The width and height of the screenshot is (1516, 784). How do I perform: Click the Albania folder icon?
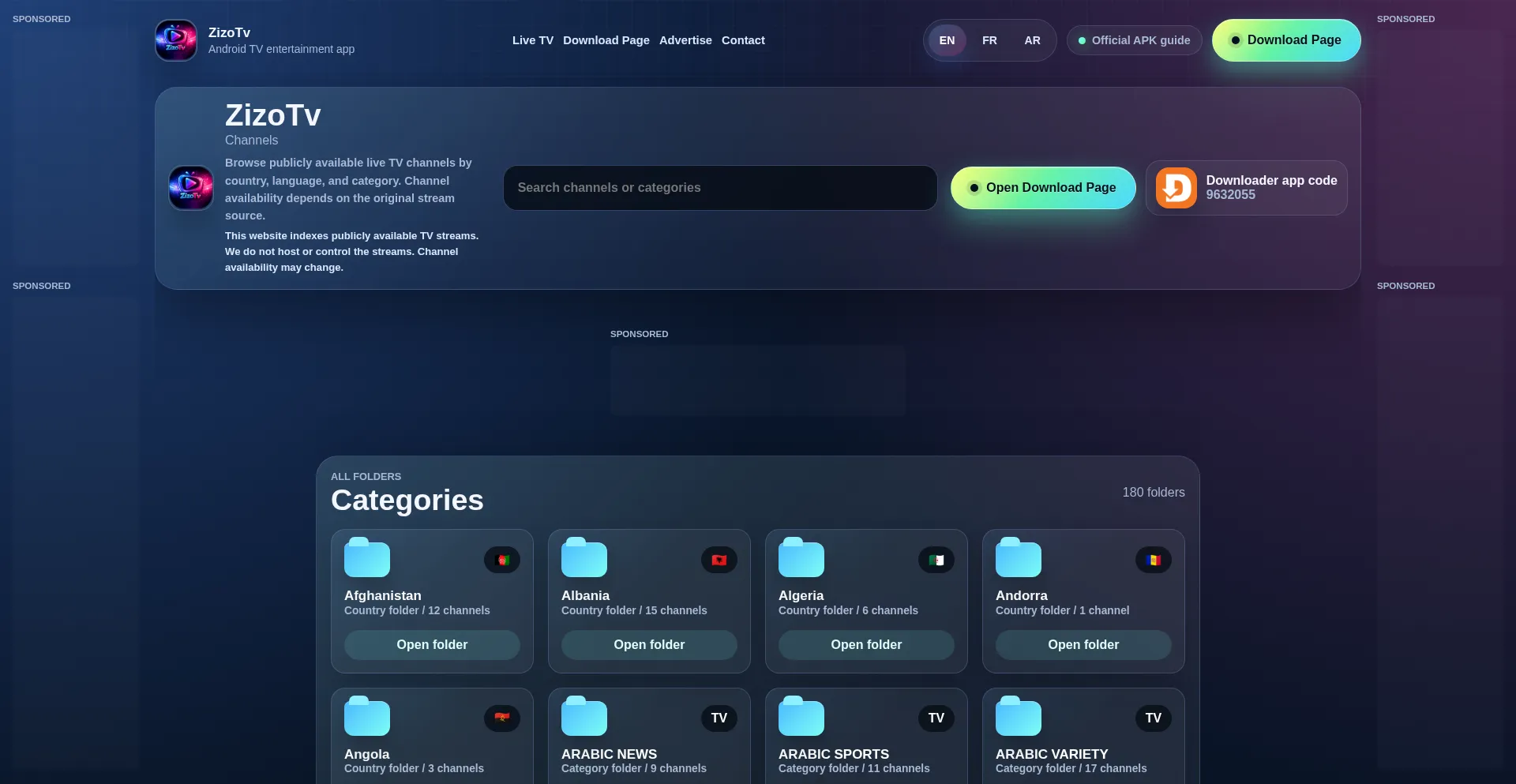point(584,557)
